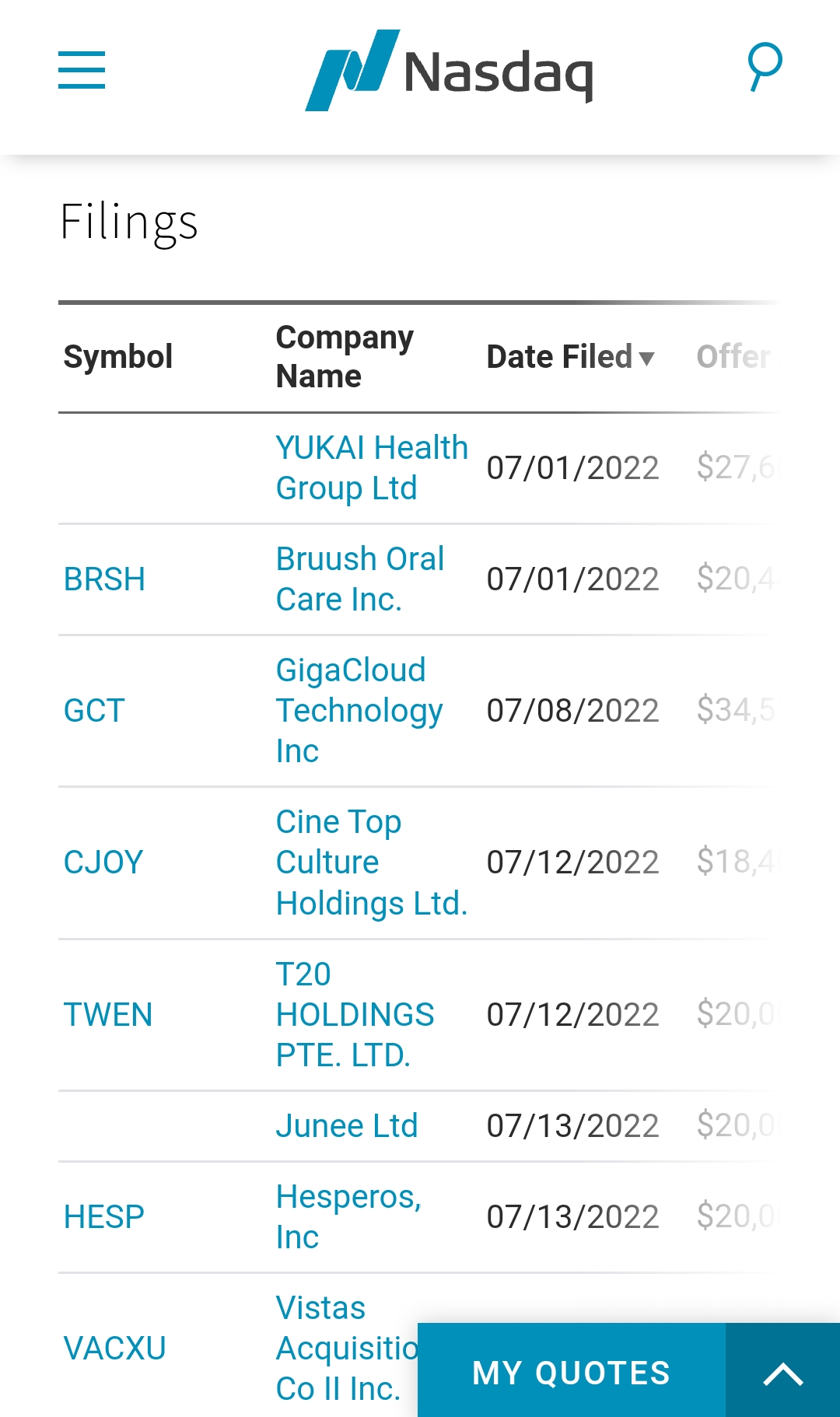The width and height of the screenshot is (840, 1417).
Task: Click the Nasdaq logo
Action: (449, 71)
